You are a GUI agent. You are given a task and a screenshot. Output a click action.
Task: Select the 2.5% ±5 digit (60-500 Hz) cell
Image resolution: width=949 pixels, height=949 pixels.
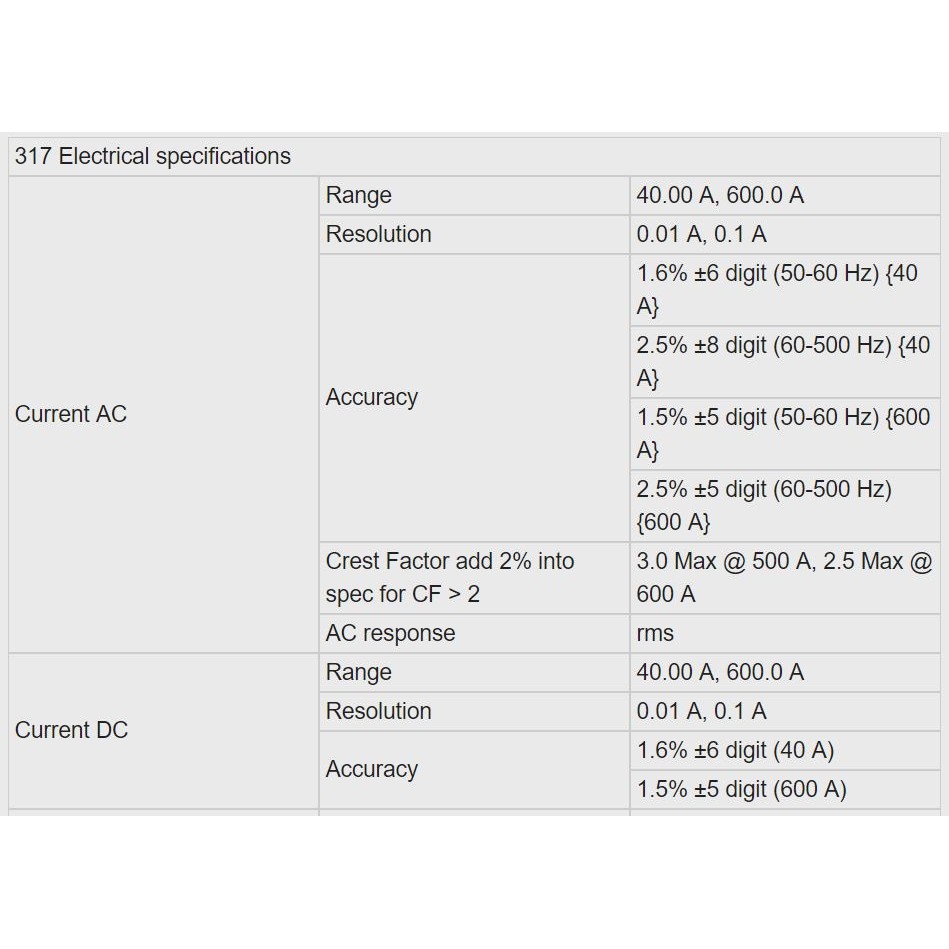pyautogui.click(x=764, y=506)
